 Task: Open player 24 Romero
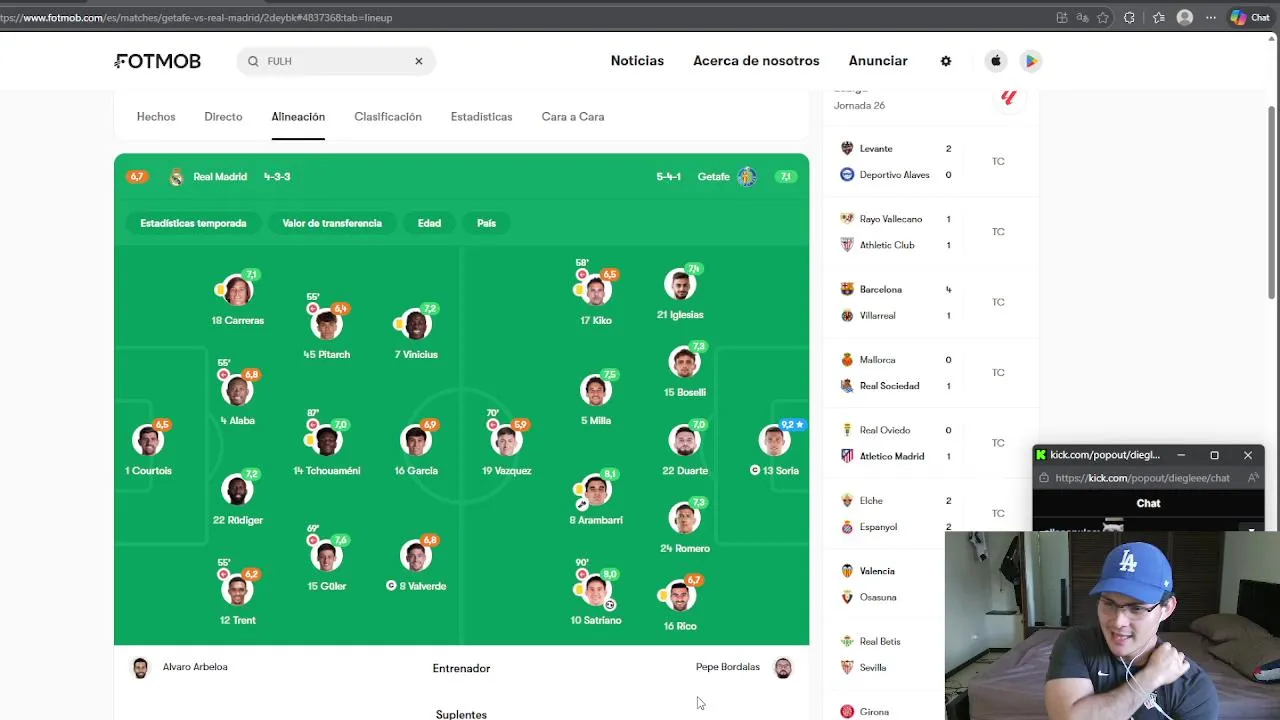point(685,524)
